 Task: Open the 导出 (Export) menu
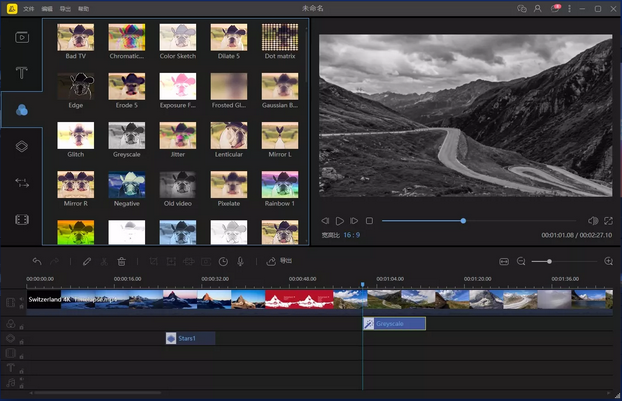pyautogui.click(x=65, y=8)
